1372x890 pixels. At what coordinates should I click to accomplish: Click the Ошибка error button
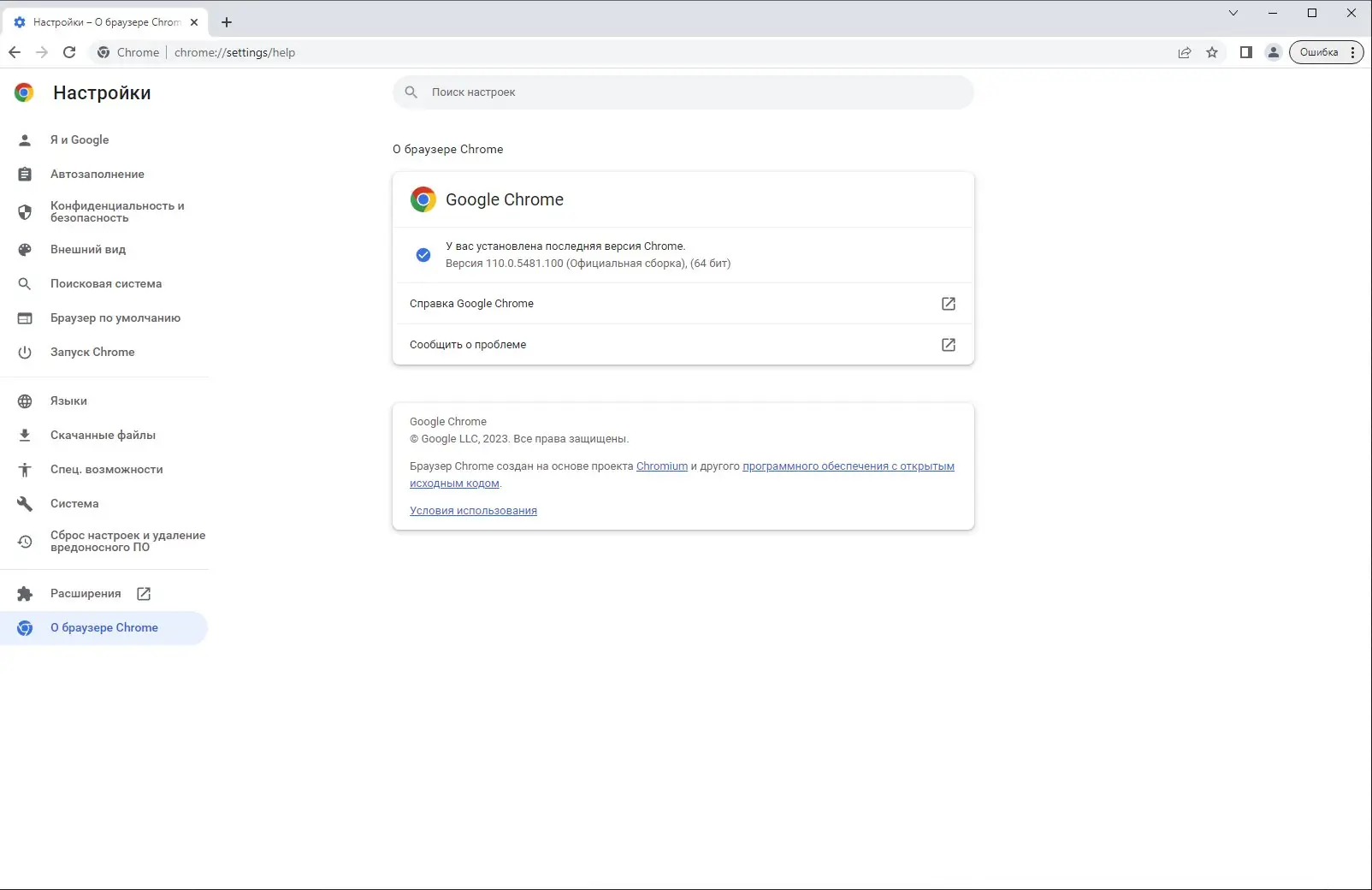click(1318, 52)
